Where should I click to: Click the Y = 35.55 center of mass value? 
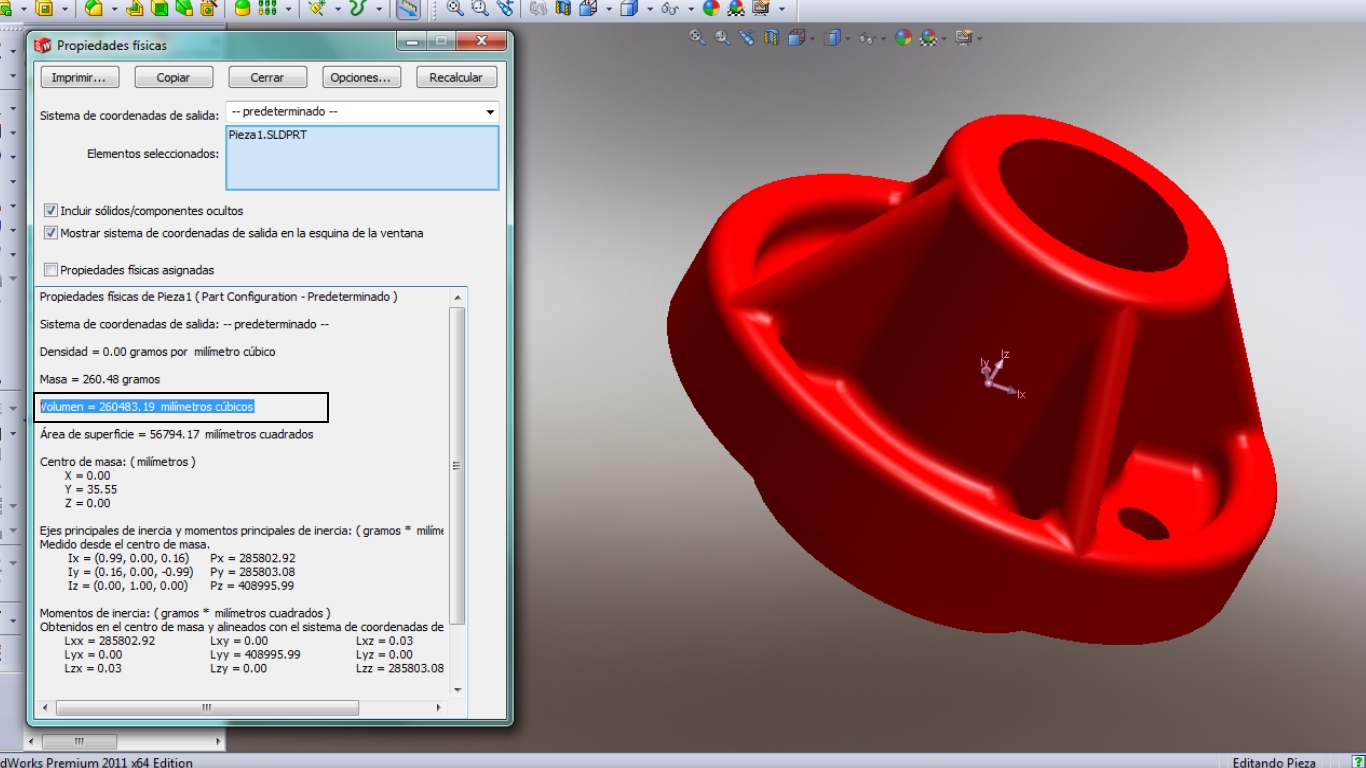pyautogui.click(x=91, y=490)
